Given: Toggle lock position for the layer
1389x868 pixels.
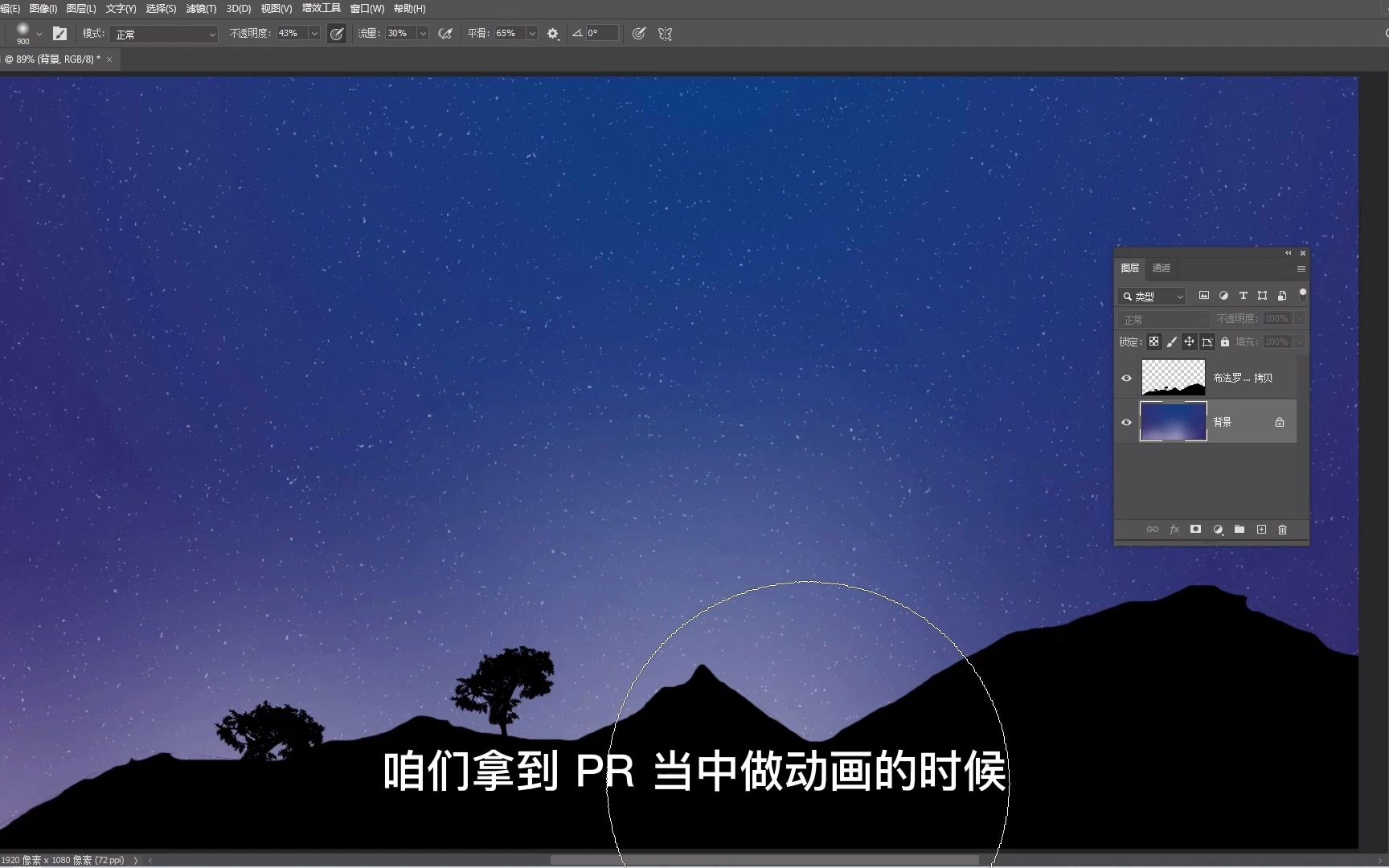Looking at the screenshot, I should click(x=1190, y=342).
